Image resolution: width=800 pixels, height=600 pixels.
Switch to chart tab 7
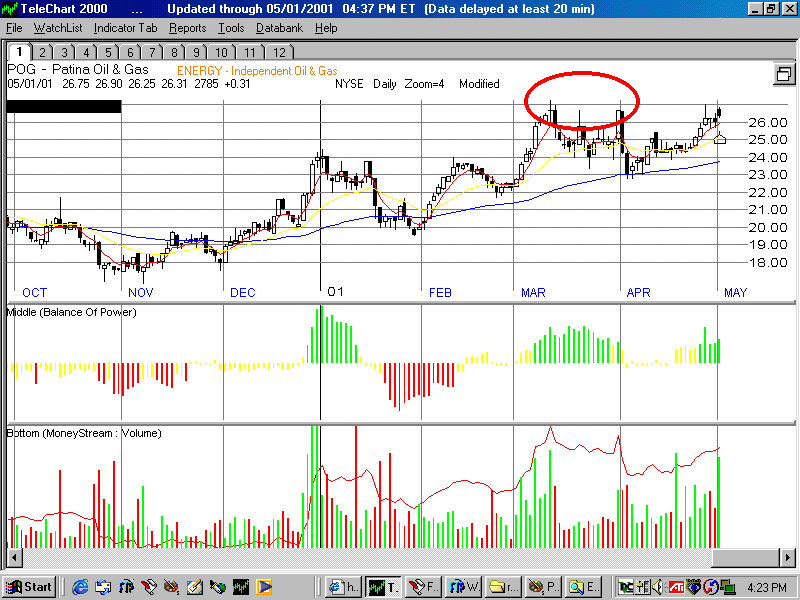[152, 52]
